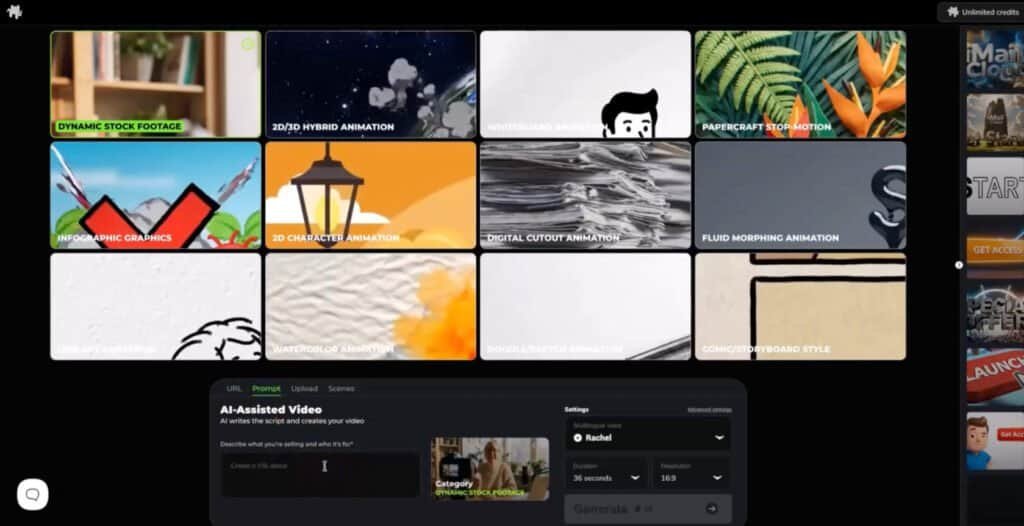Select the Dynamic Stock Footage style card

click(x=155, y=84)
